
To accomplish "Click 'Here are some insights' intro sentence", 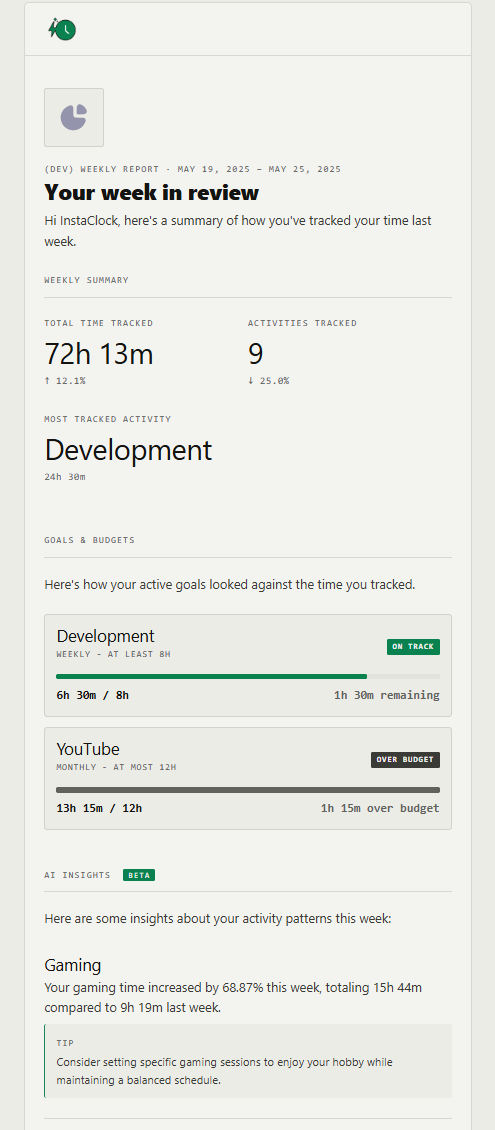I will coord(218,920).
